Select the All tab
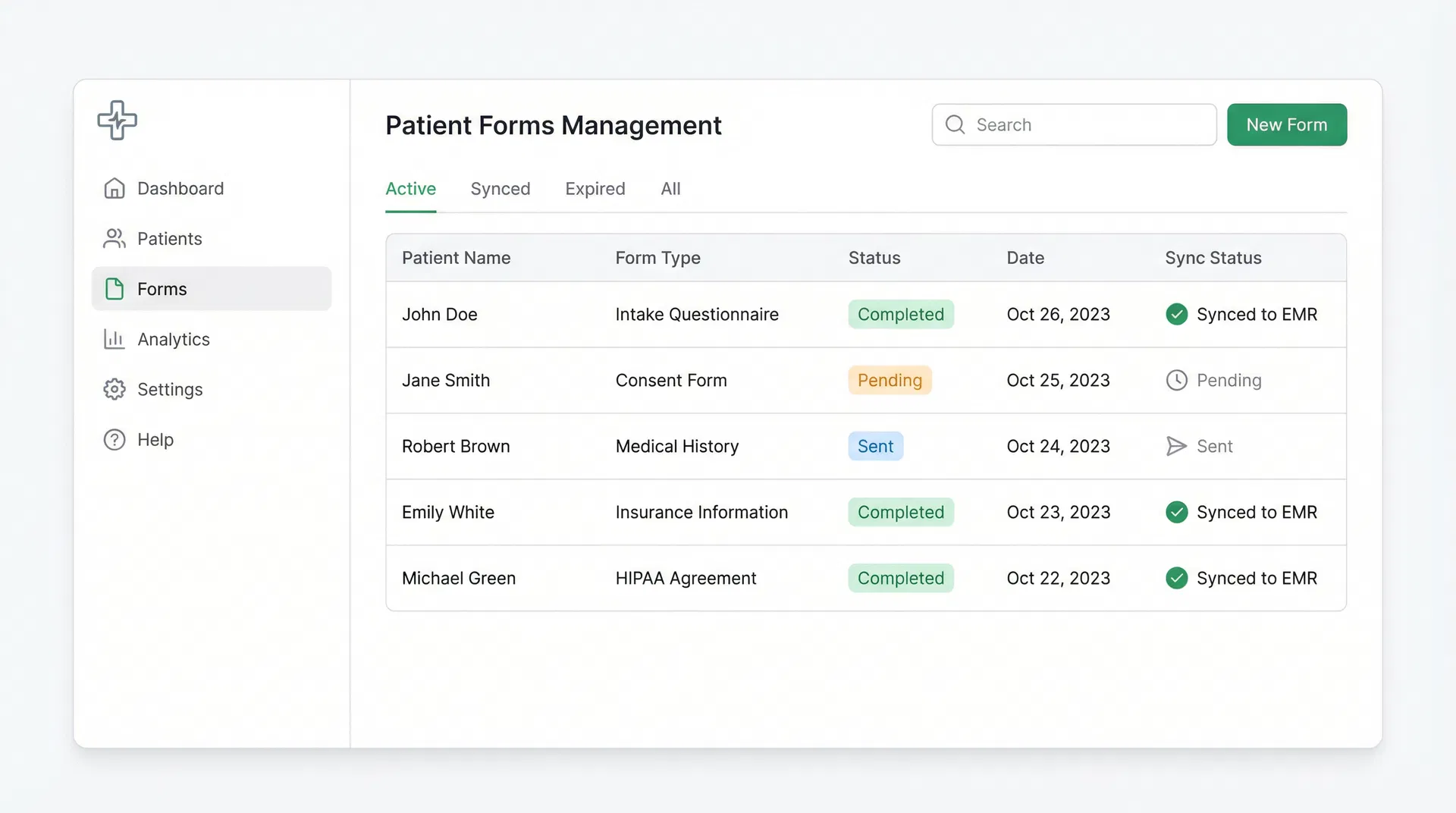1456x813 pixels. [670, 189]
